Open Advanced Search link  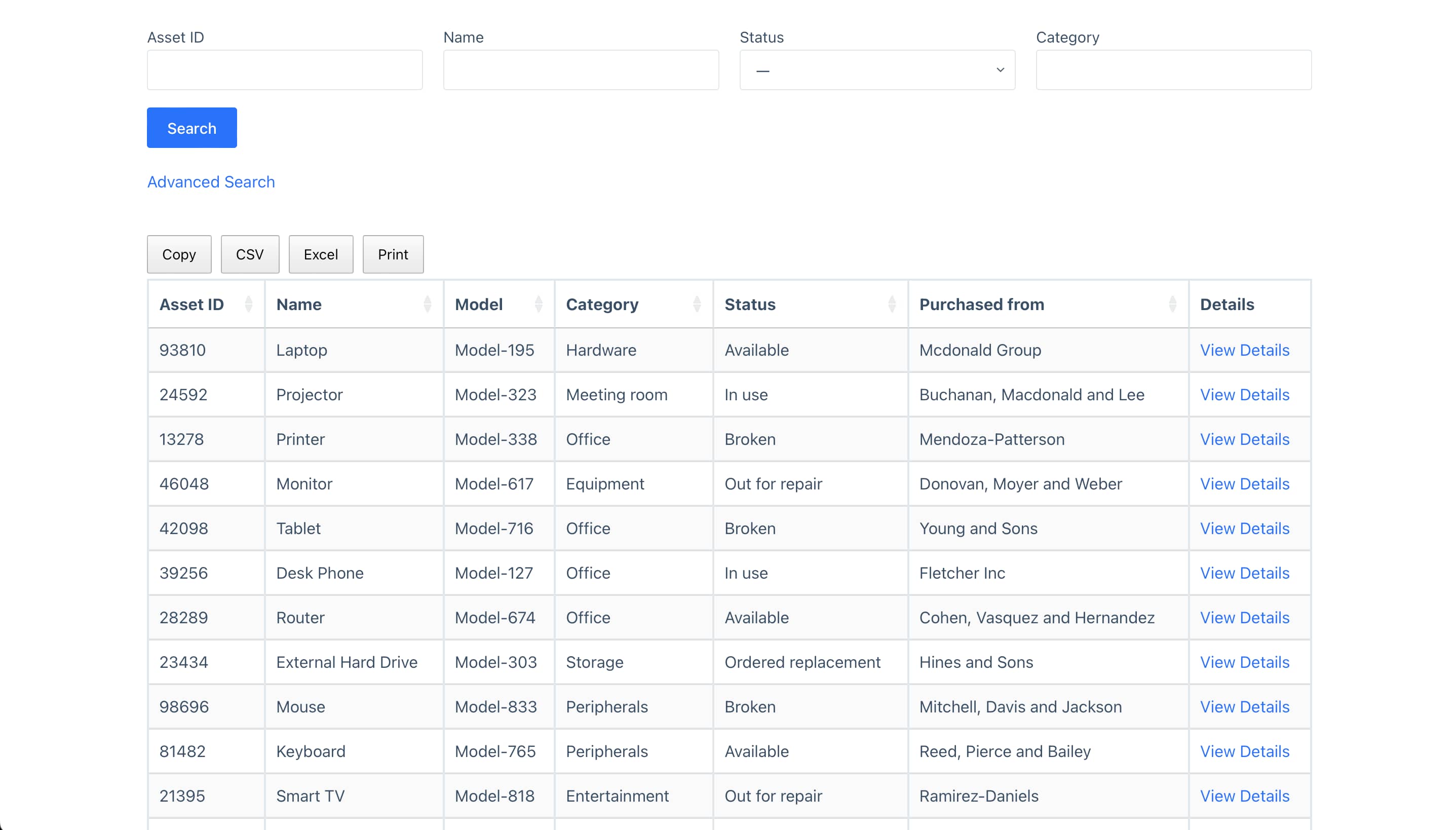[211, 182]
